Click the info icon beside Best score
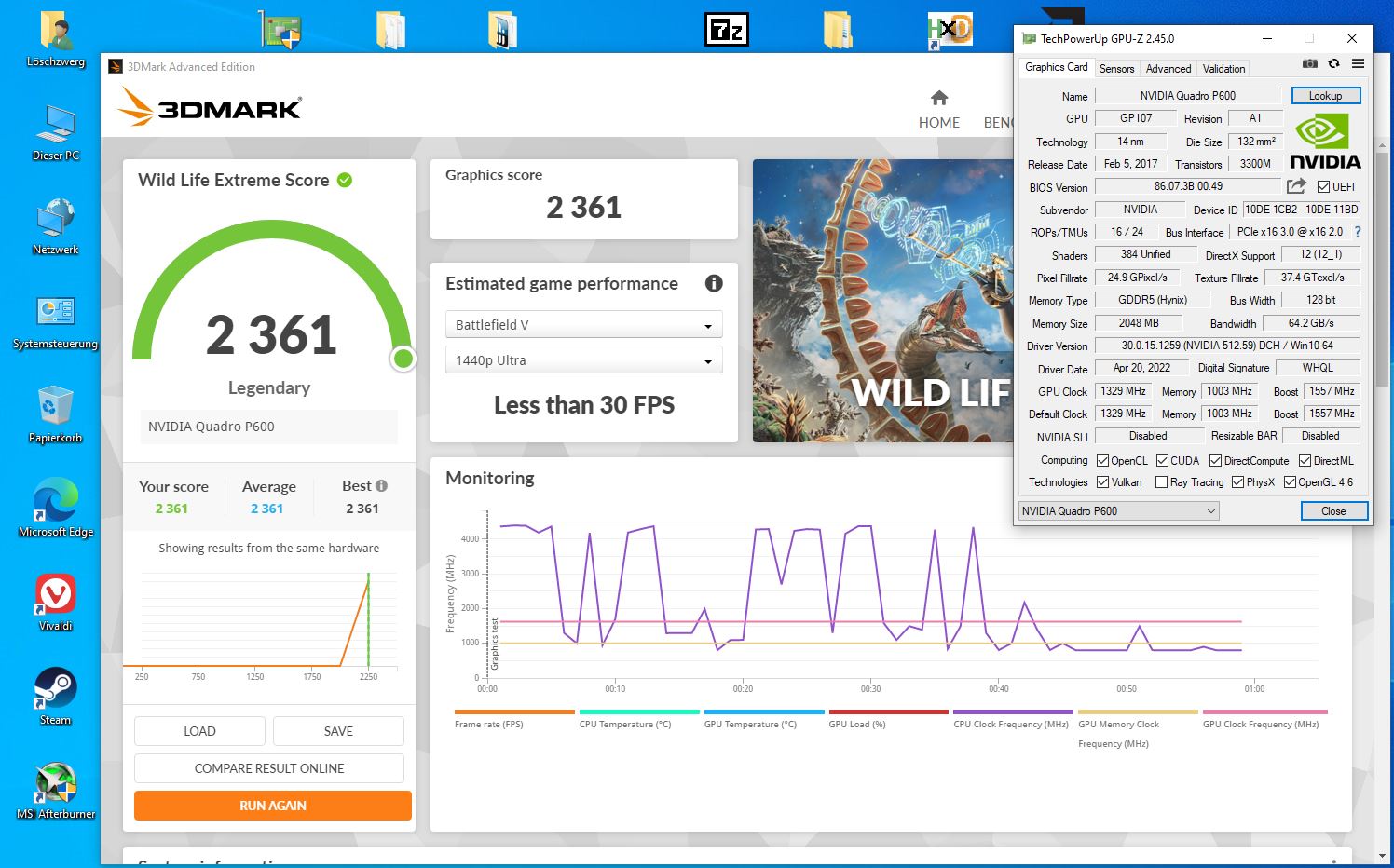Screen dimensions: 1394x868 tap(381, 485)
